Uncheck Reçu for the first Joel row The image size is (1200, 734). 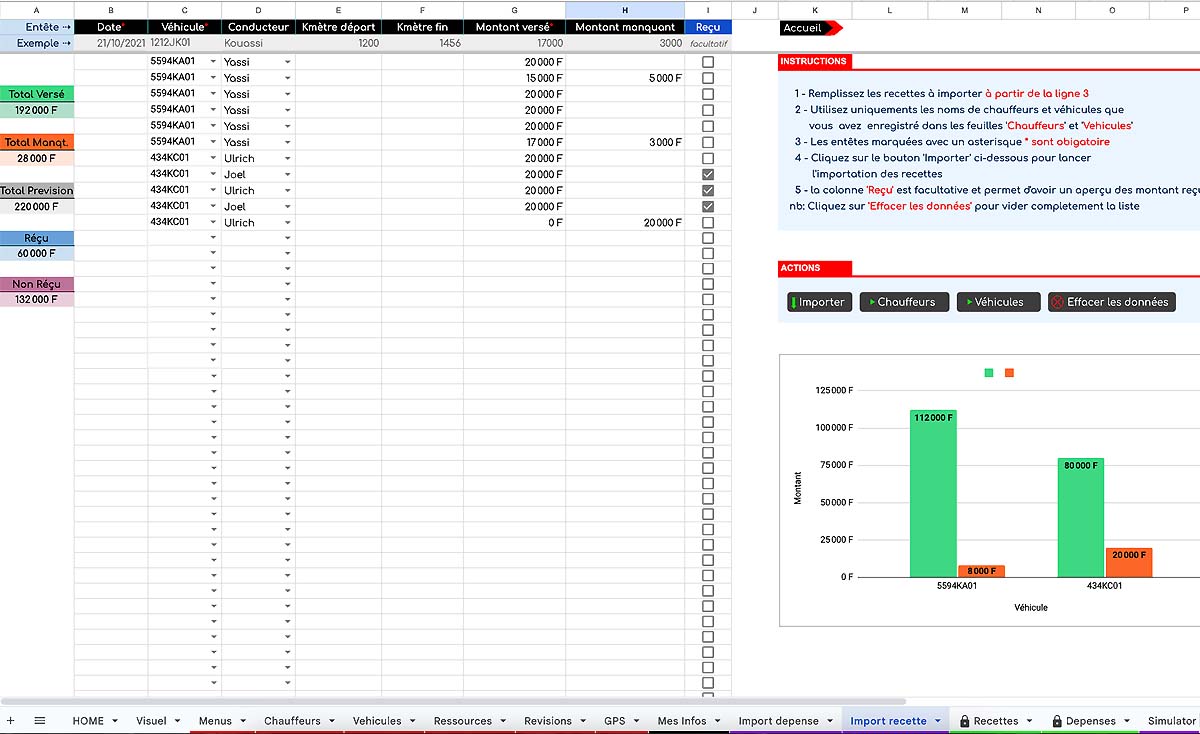[708, 174]
